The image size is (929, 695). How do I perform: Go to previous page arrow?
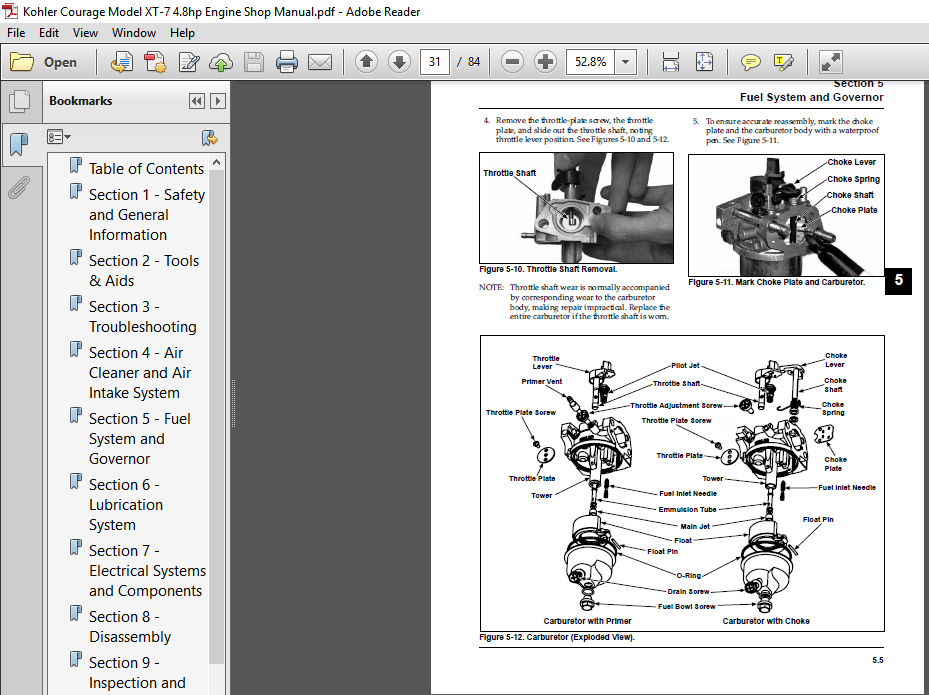click(366, 61)
